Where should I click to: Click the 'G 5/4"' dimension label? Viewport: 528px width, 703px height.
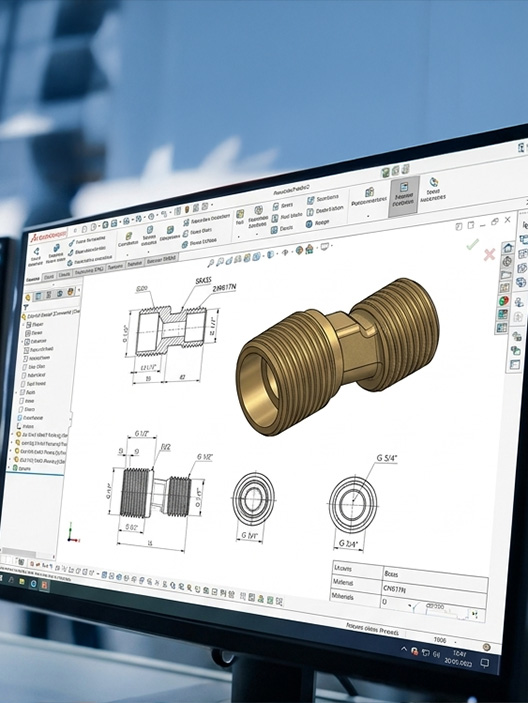[x=386, y=458]
